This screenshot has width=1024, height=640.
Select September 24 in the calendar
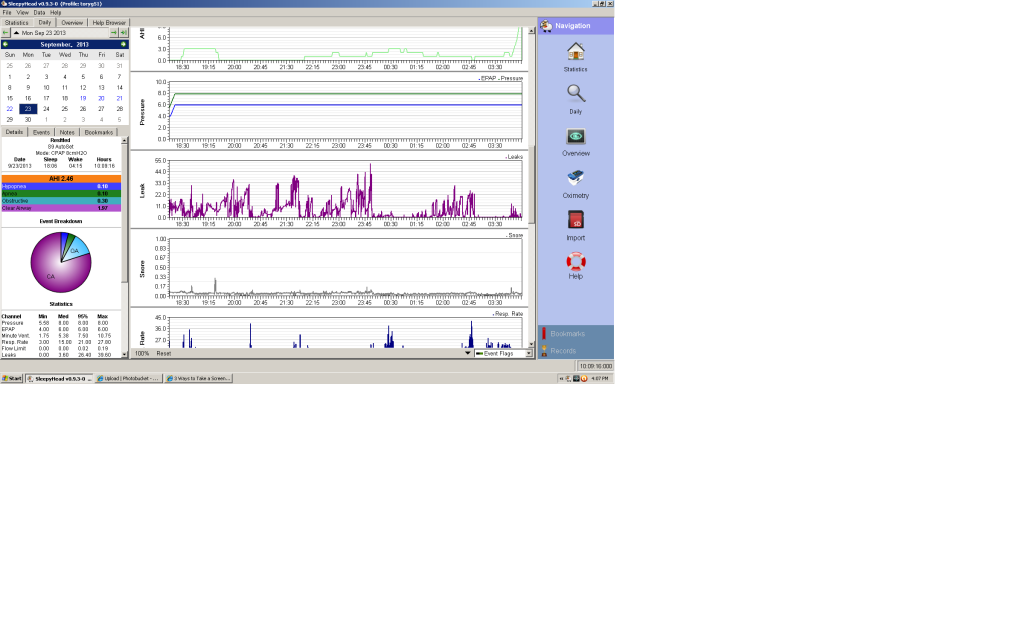coord(46,109)
